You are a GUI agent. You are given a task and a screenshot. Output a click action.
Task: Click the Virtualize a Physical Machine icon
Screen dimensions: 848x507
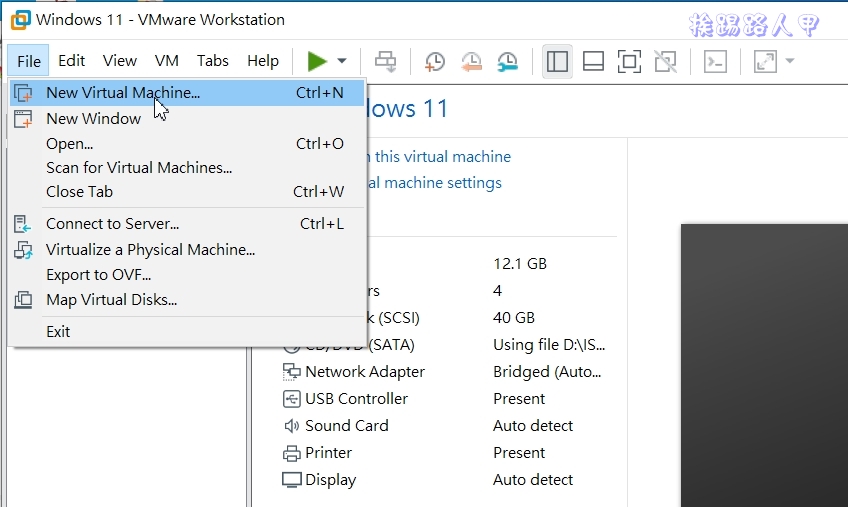click(x=23, y=250)
